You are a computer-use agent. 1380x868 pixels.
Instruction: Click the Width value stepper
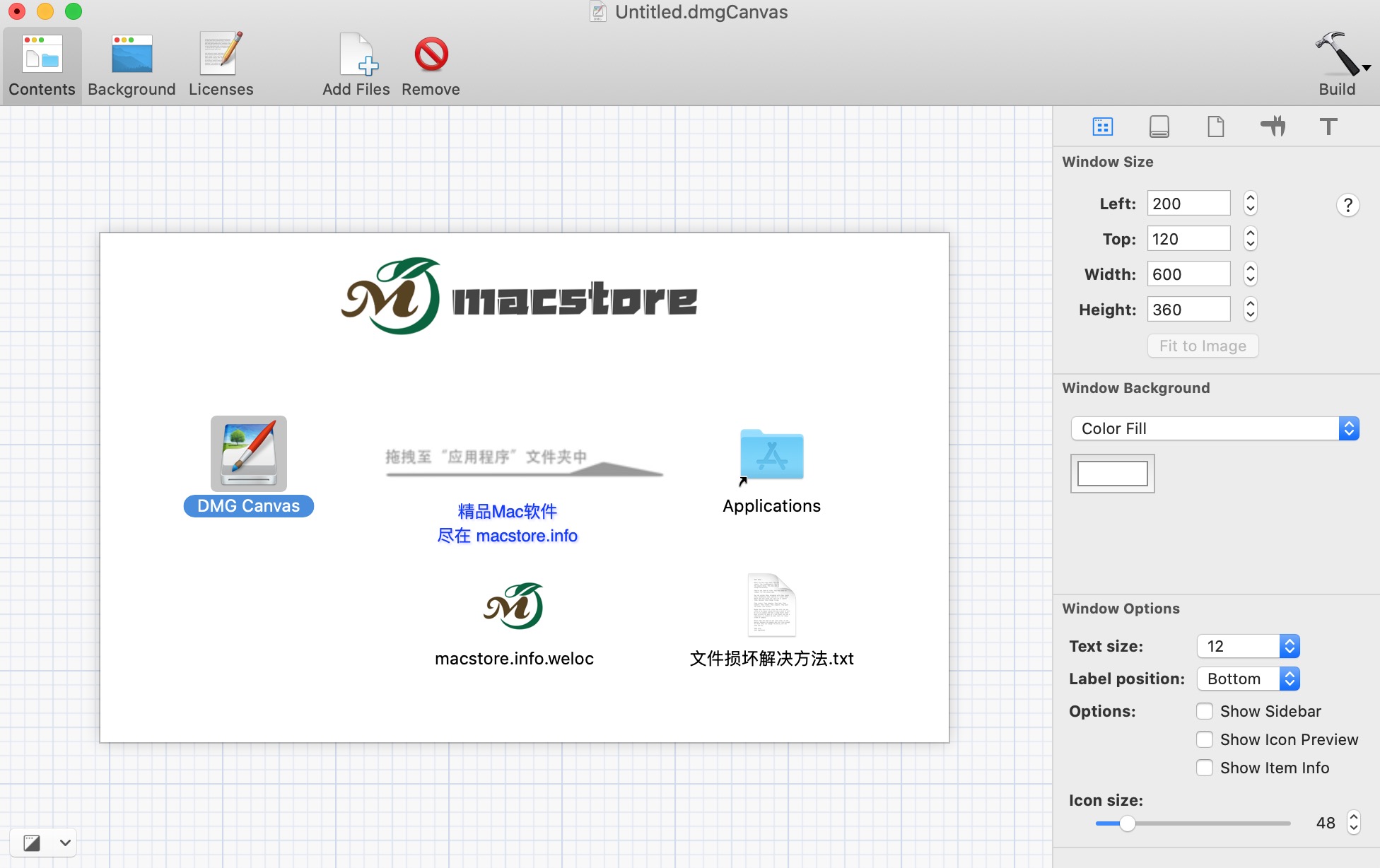1250,274
